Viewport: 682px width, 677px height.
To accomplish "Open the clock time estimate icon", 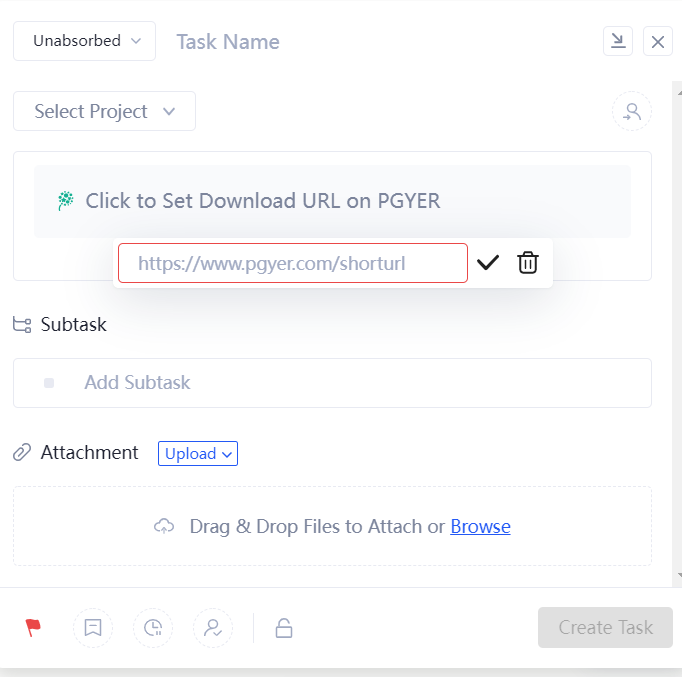I will (153, 628).
